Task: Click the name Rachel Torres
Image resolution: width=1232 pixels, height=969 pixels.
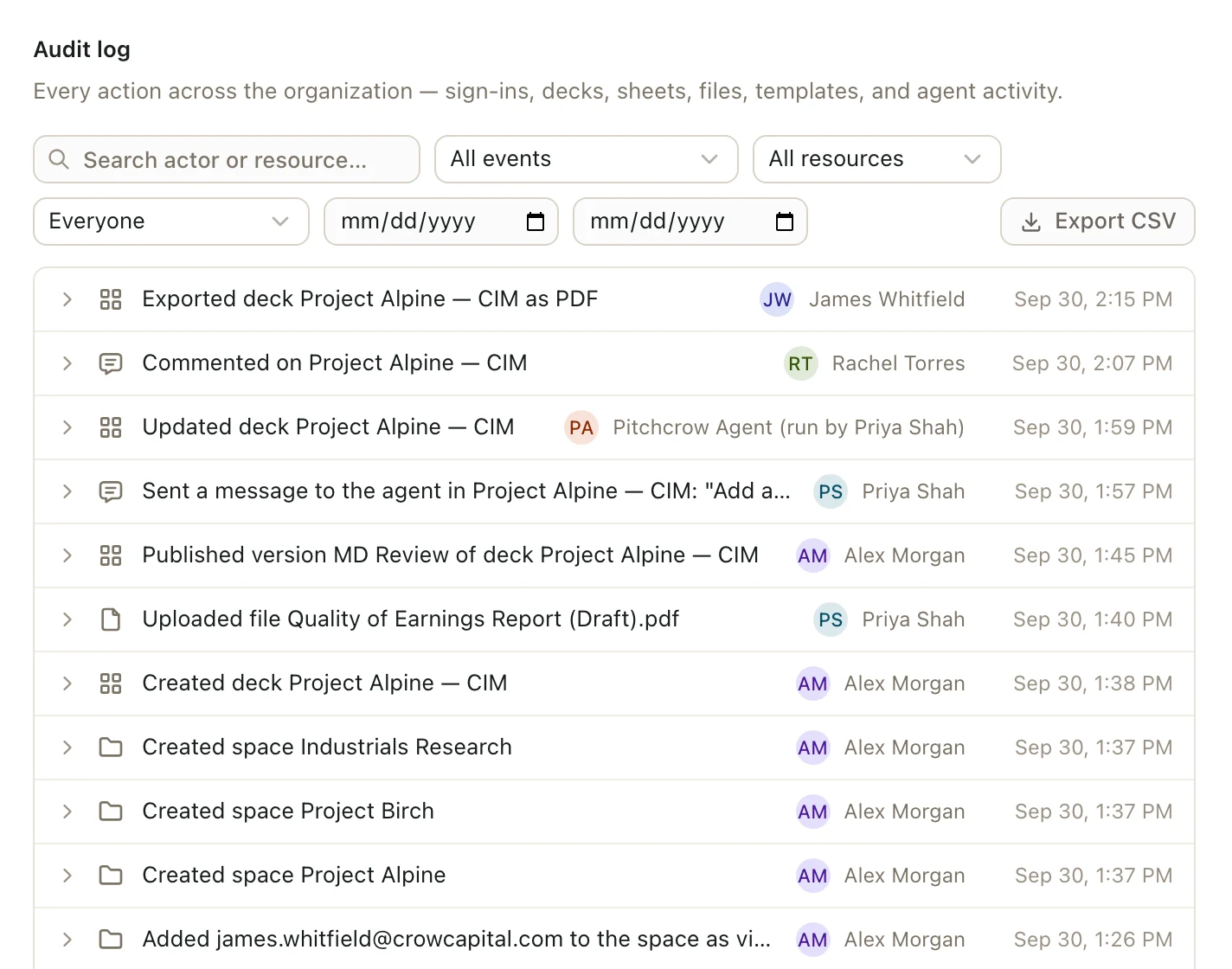Action: coord(898,363)
